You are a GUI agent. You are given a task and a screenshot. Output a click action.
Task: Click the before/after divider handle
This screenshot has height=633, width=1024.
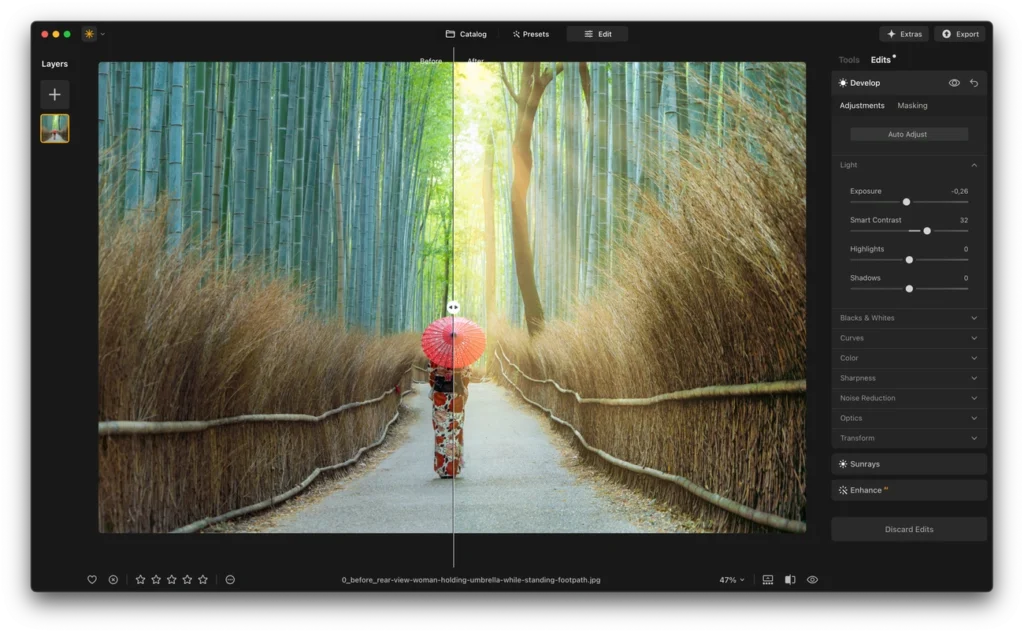[x=453, y=308]
